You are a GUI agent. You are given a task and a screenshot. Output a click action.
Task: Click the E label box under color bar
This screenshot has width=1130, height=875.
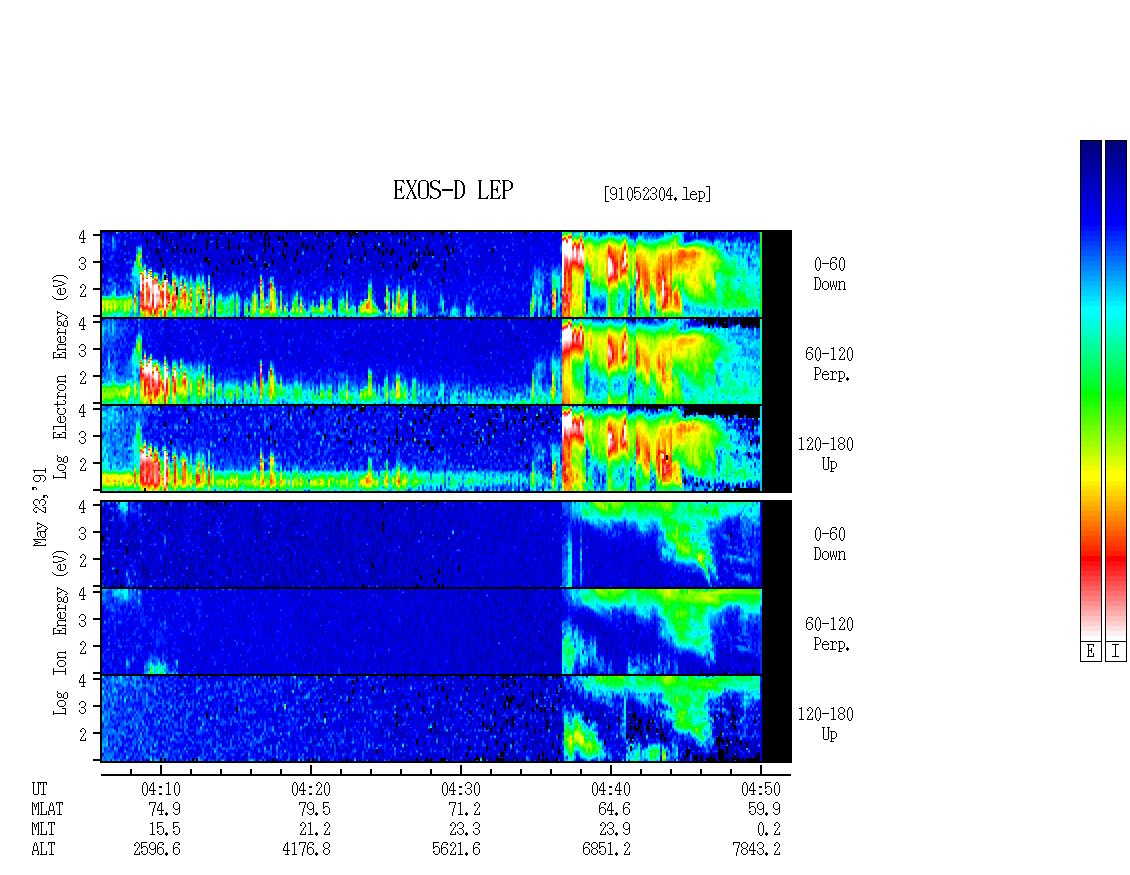(1090, 652)
